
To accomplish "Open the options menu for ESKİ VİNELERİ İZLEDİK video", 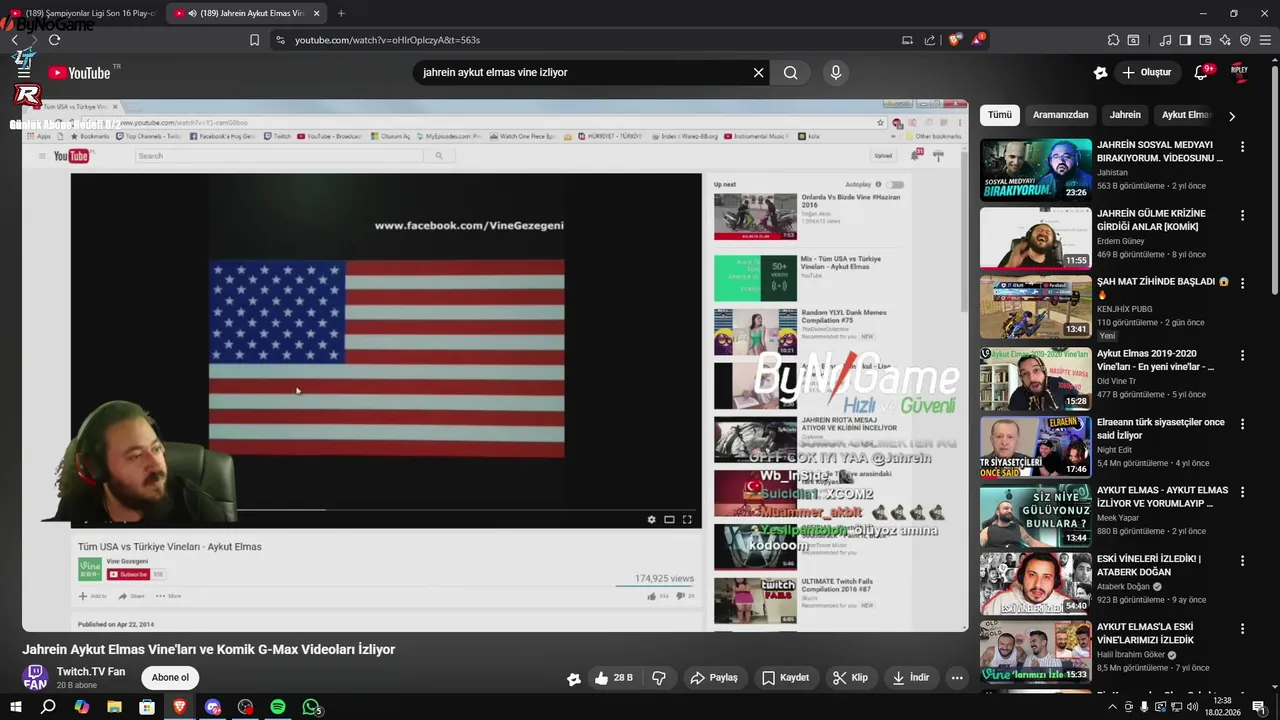I will (x=1242, y=561).
